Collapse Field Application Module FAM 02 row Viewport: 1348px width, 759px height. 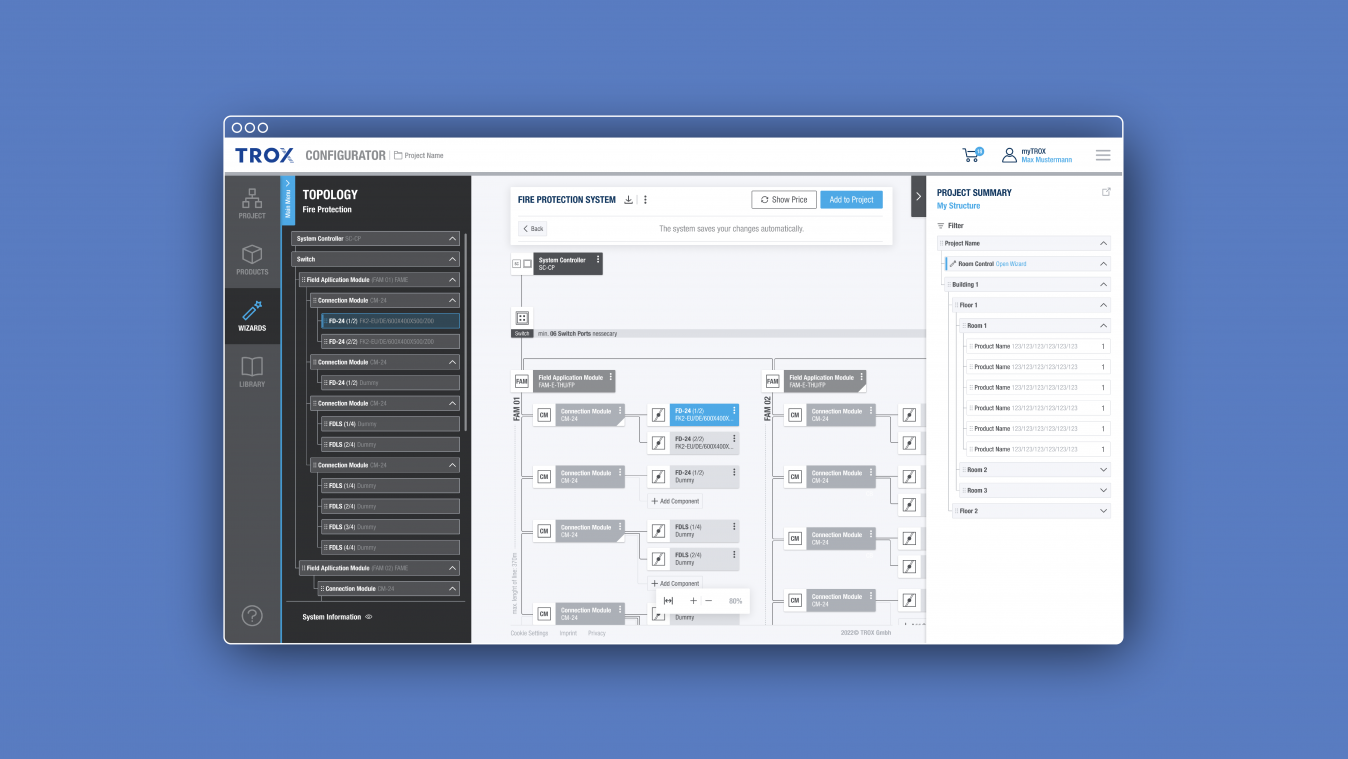(453, 568)
